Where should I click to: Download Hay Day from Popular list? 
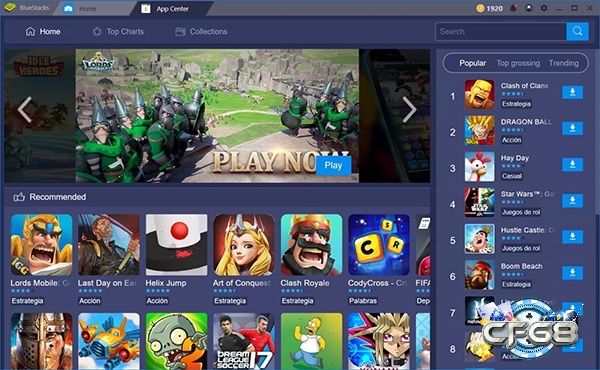click(572, 165)
